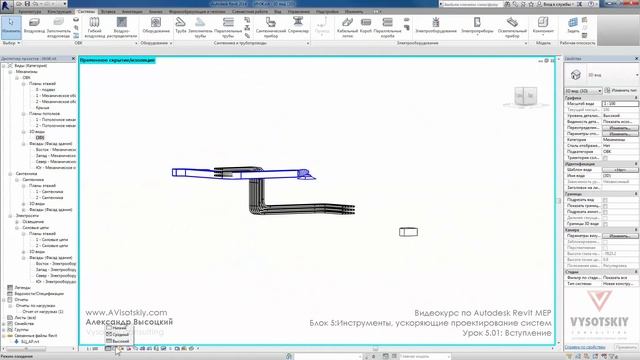Open the Аннотации ribbon tab
Viewport: 640px width, 360px height.
point(132,11)
